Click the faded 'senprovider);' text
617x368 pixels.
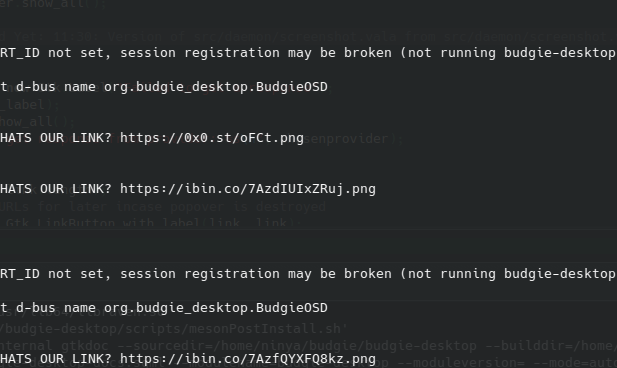(x=354, y=139)
